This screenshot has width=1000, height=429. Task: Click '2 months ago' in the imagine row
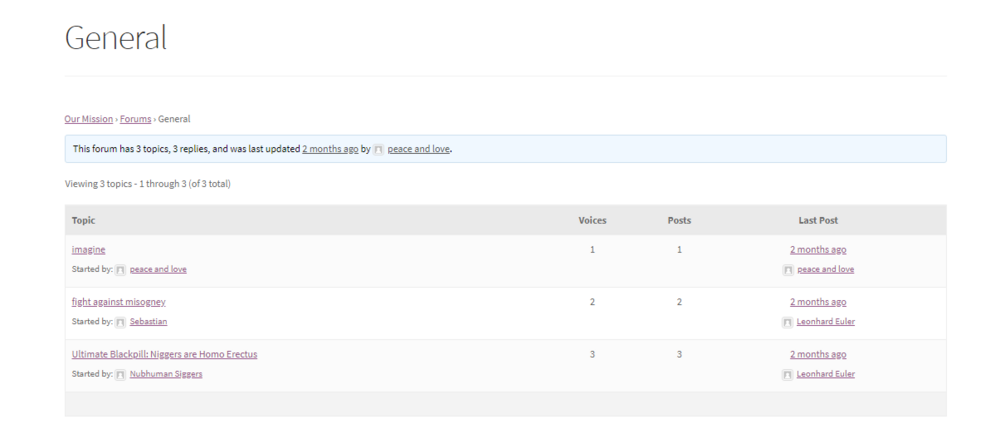[x=818, y=249]
